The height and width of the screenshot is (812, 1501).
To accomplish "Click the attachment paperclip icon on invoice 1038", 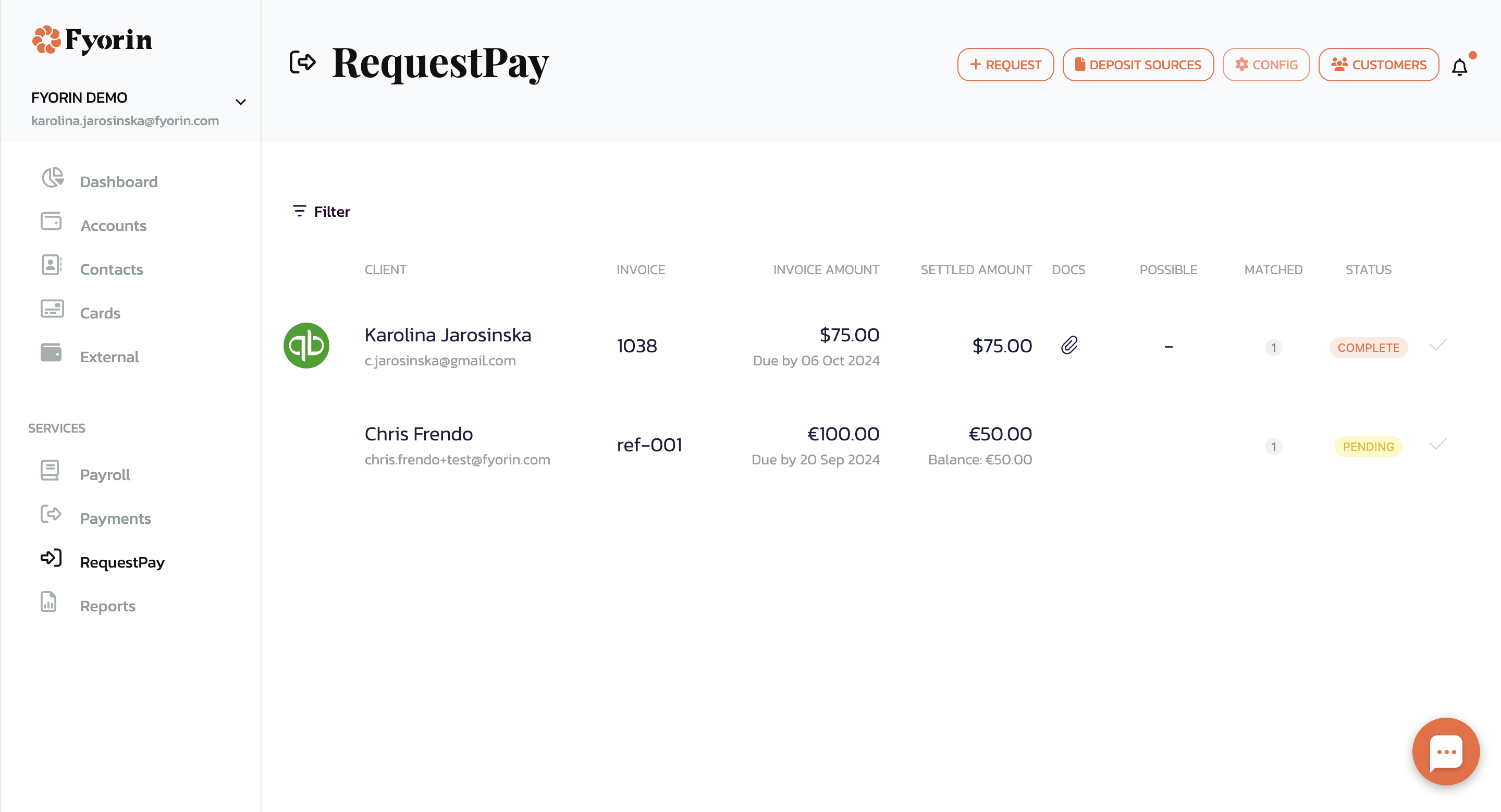I will pyautogui.click(x=1068, y=346).
